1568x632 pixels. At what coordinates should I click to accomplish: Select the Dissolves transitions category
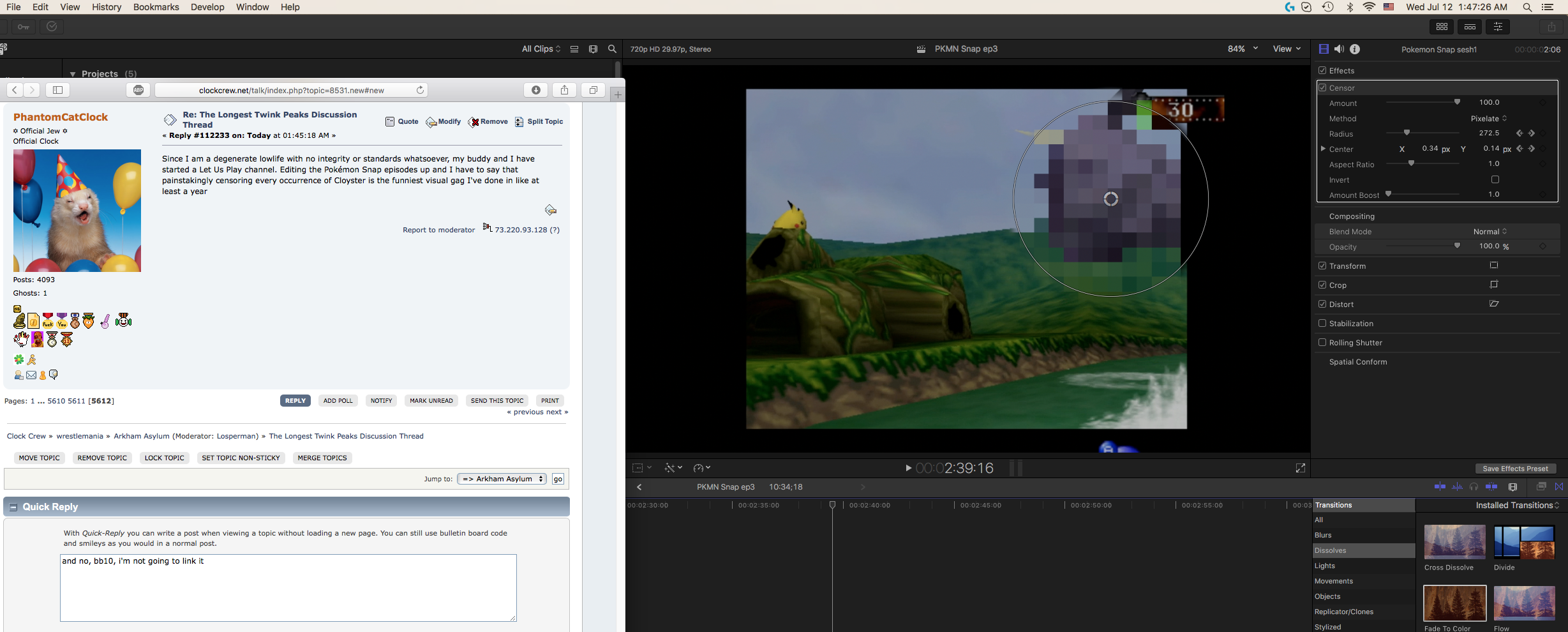1364,550
